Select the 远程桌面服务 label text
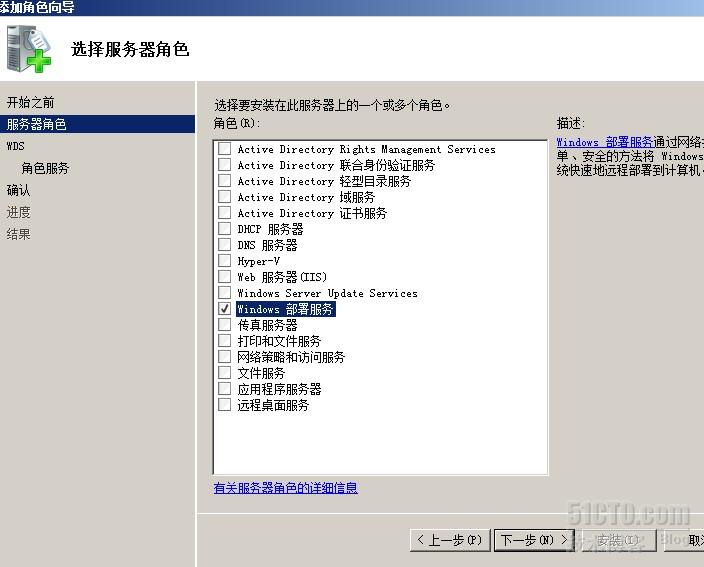 [x=273, y=405]
